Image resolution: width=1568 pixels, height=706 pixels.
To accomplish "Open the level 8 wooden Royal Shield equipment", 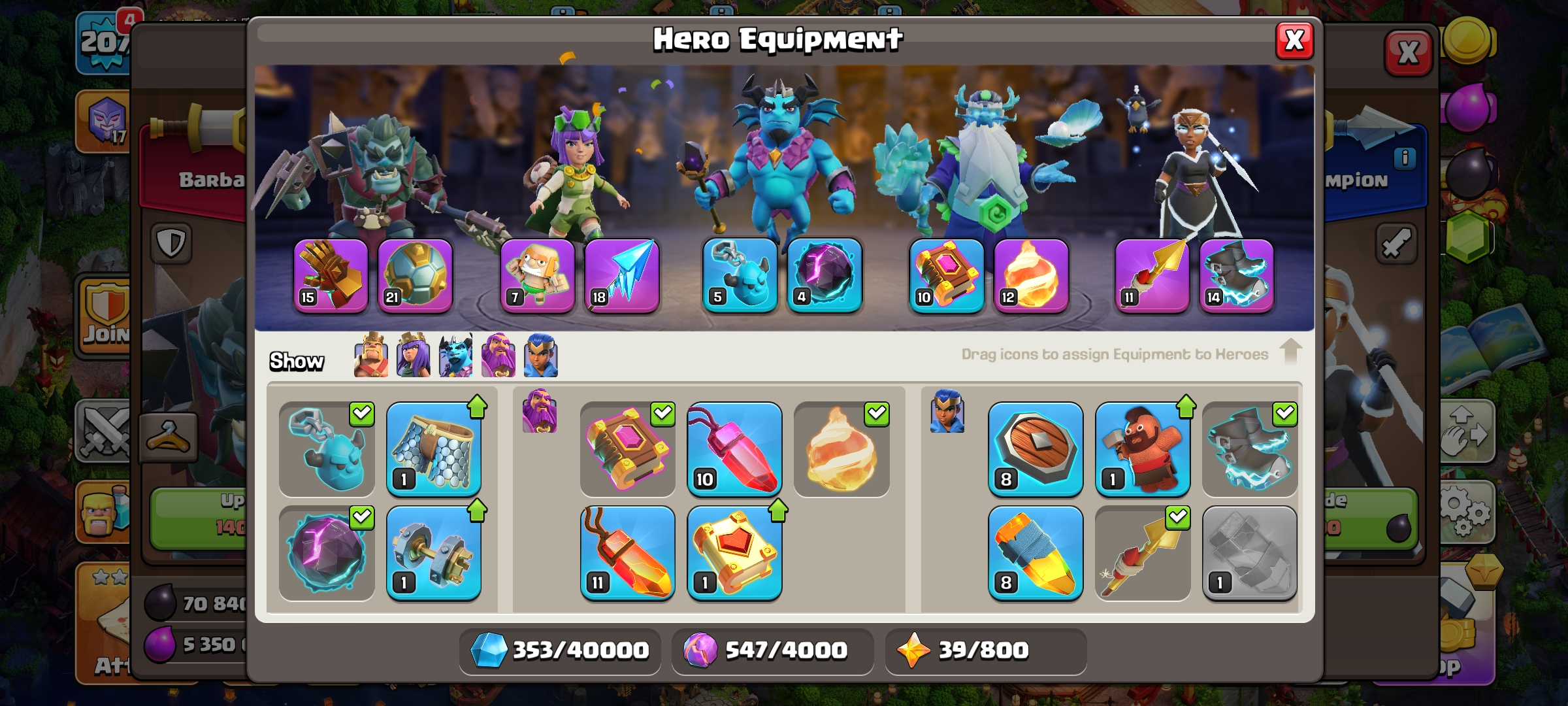I will [1036, 450].
